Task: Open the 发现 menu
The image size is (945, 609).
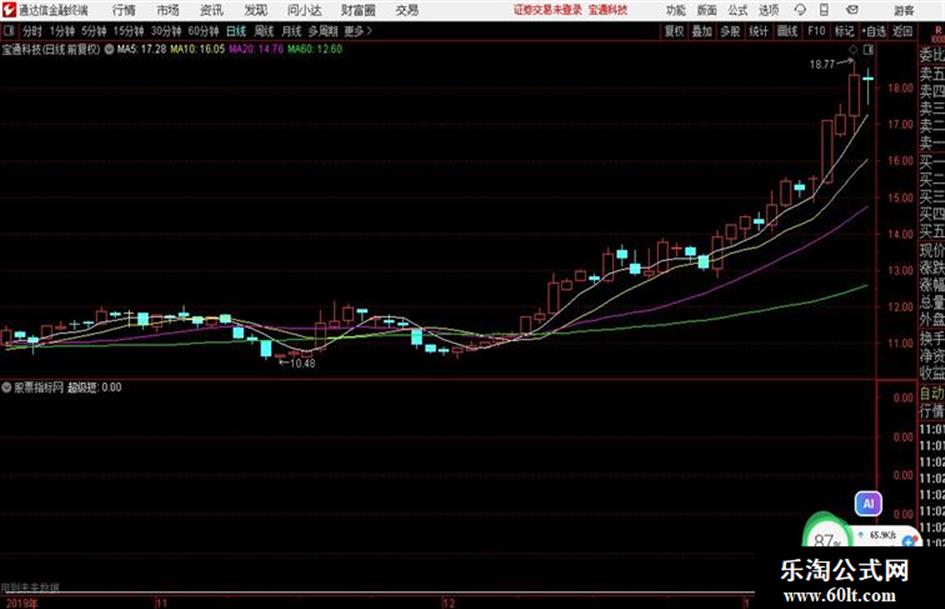Action: tap(256, 10)
